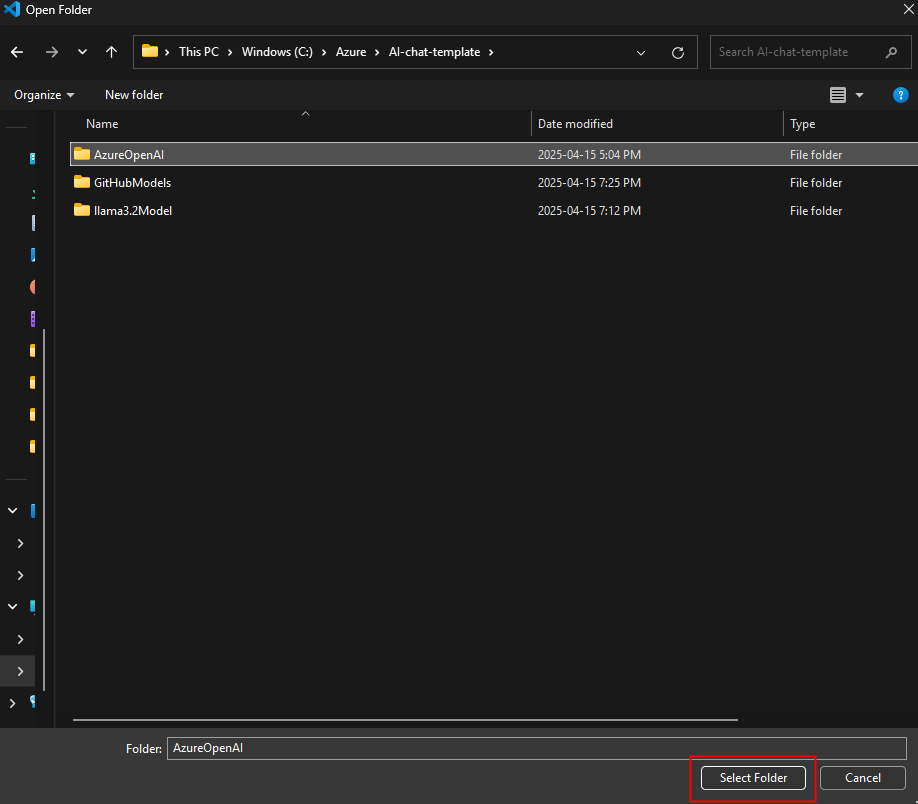This screenshot has height=804, width=918.
Task: Jump to This PC breadcrumb
Action: point(198,52)
